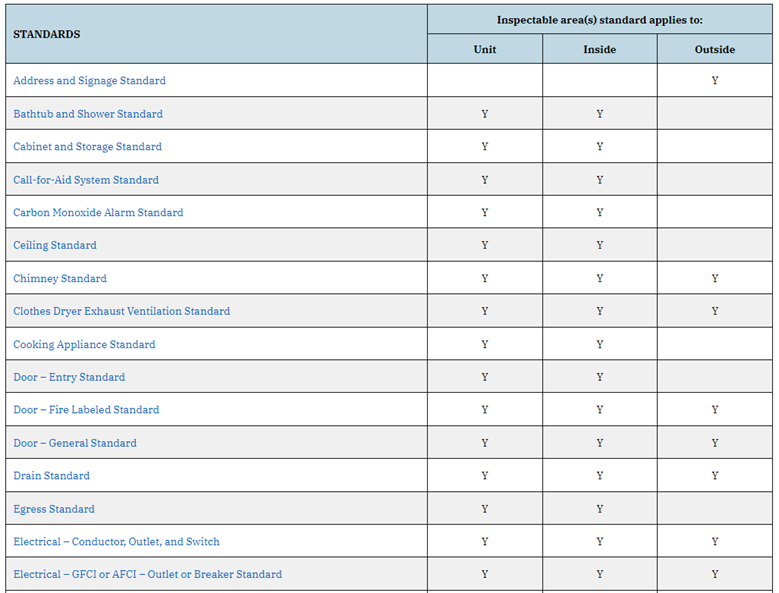Click Clothes Dryer Exhaust Ventilation Standard
This screenshot has width=779, height=593.
[x=121, y=312]
